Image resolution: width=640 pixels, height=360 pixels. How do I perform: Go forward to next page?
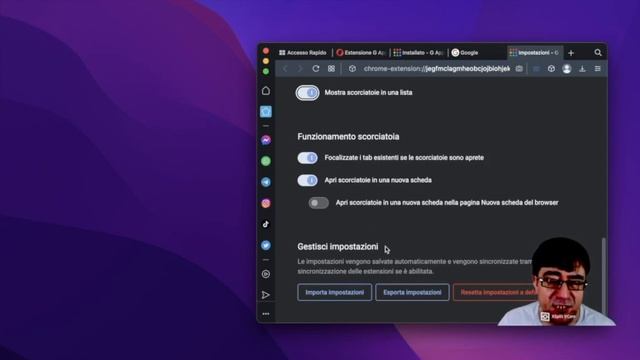[x=300, y=69]
